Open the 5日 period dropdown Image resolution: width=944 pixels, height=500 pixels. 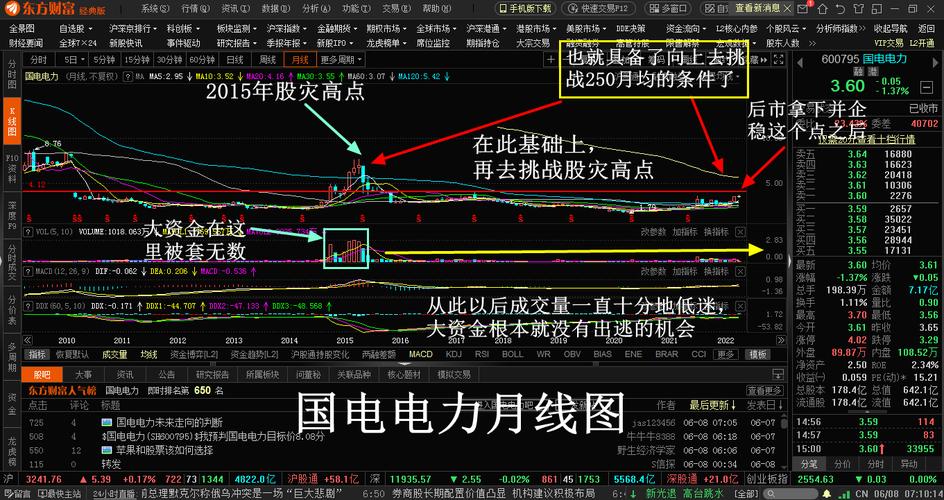click(75, 60)
